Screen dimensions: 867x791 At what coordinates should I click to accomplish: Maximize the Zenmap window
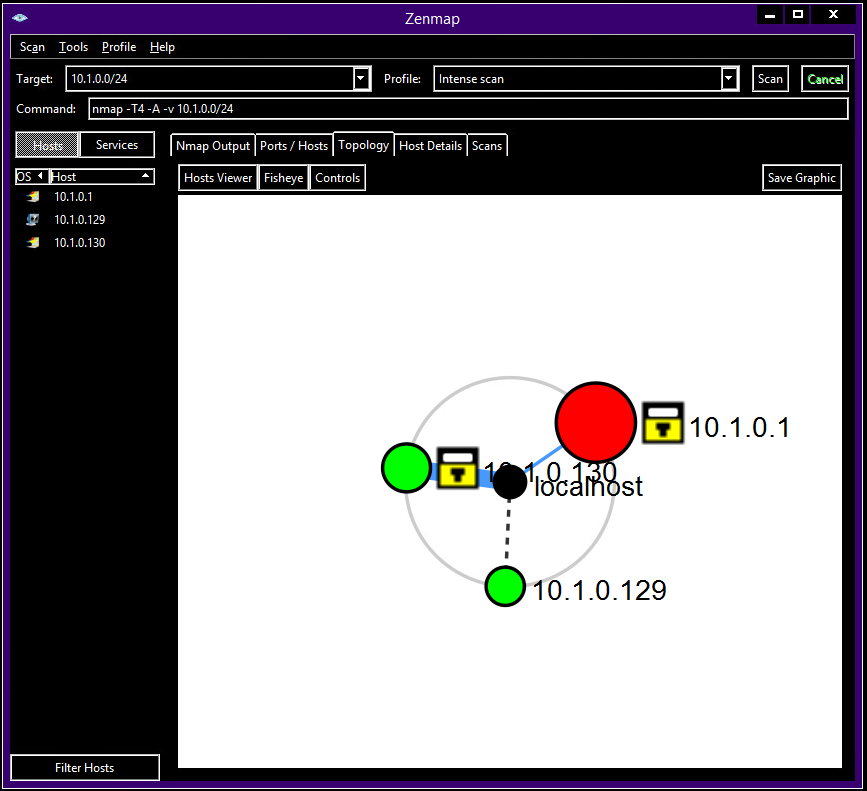[x=798, y=14]
